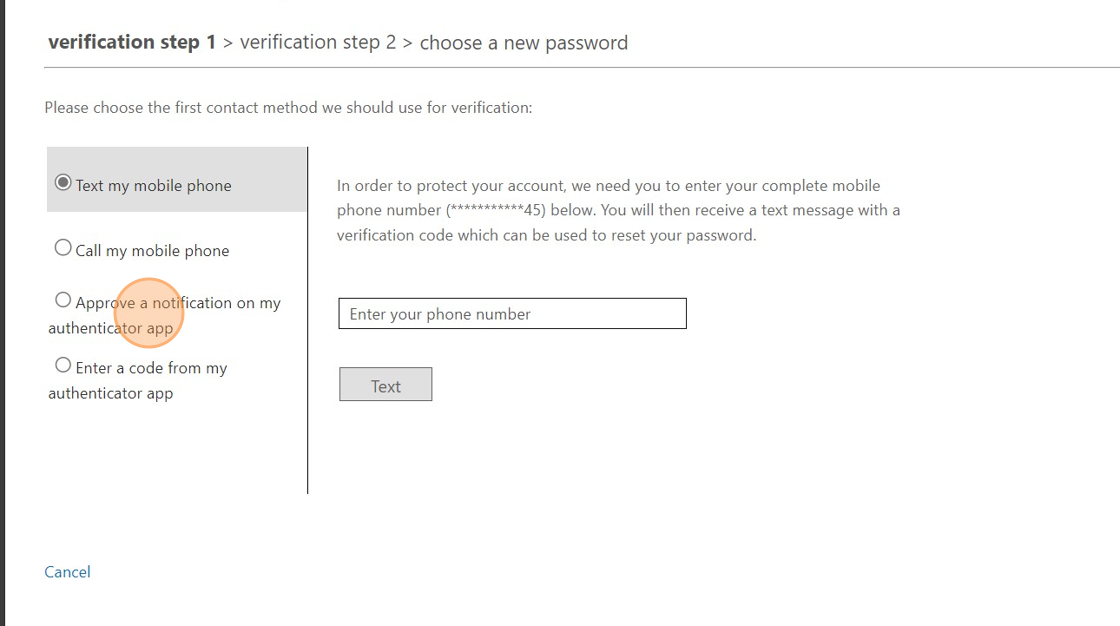Click the vertical divider beside contact methods

[308, 320]
